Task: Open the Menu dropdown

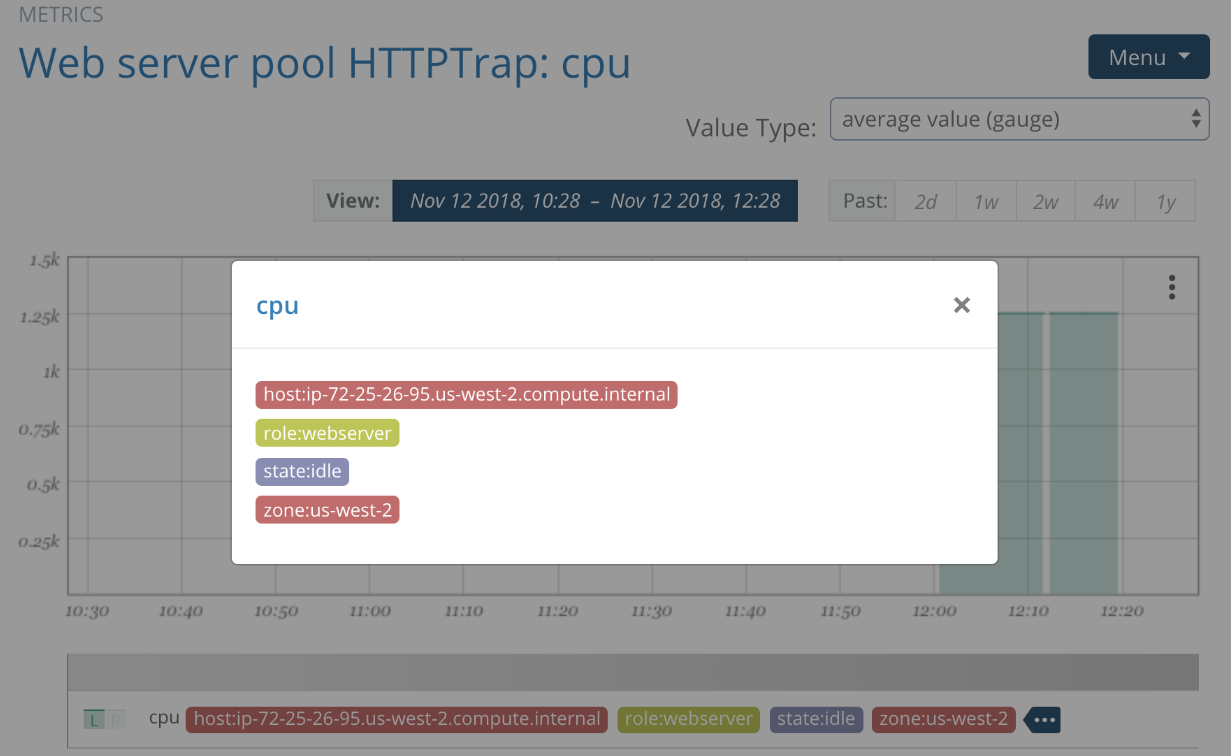Action: [x=1148, y=56]
